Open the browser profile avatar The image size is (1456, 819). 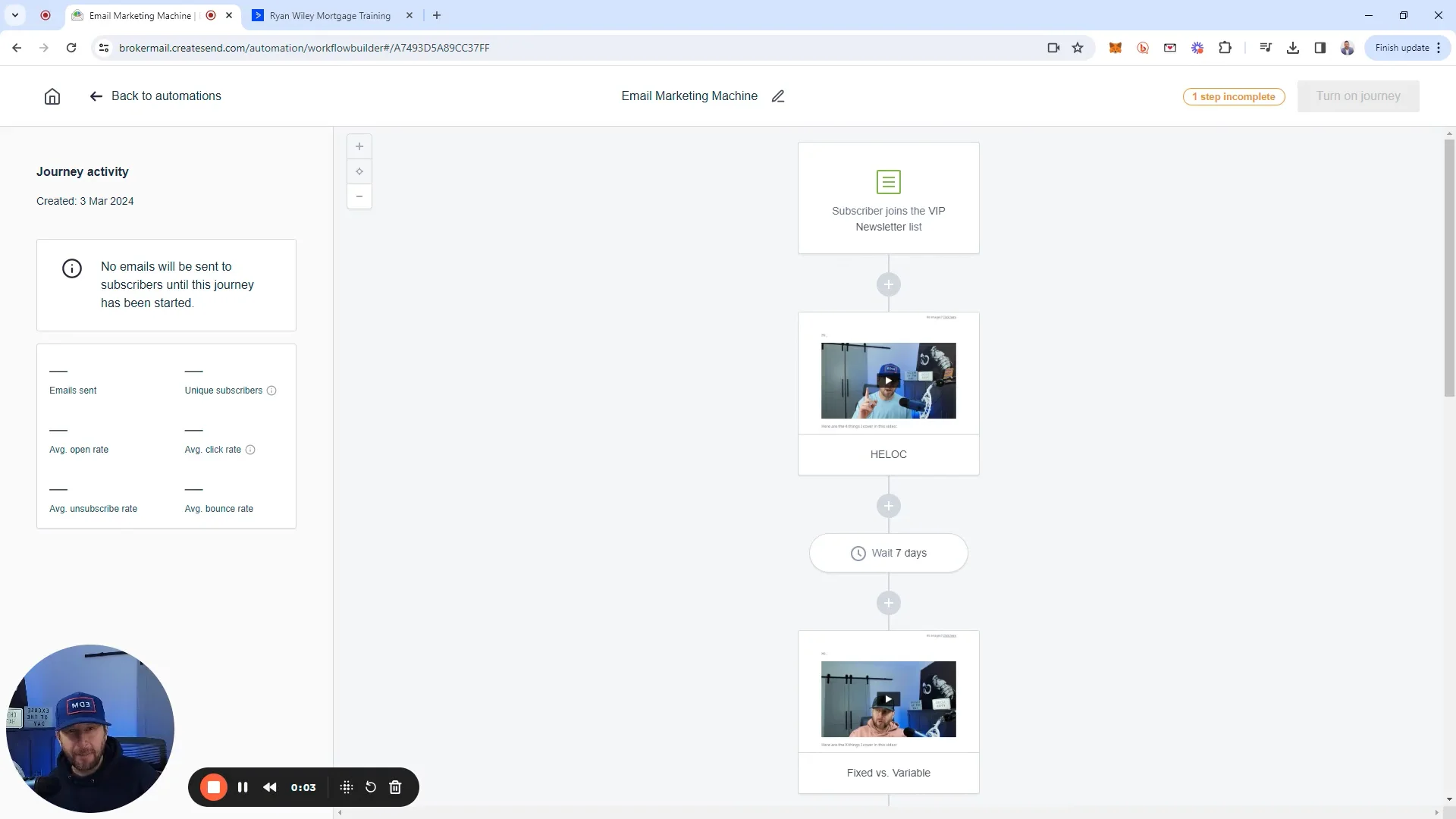1348,48
